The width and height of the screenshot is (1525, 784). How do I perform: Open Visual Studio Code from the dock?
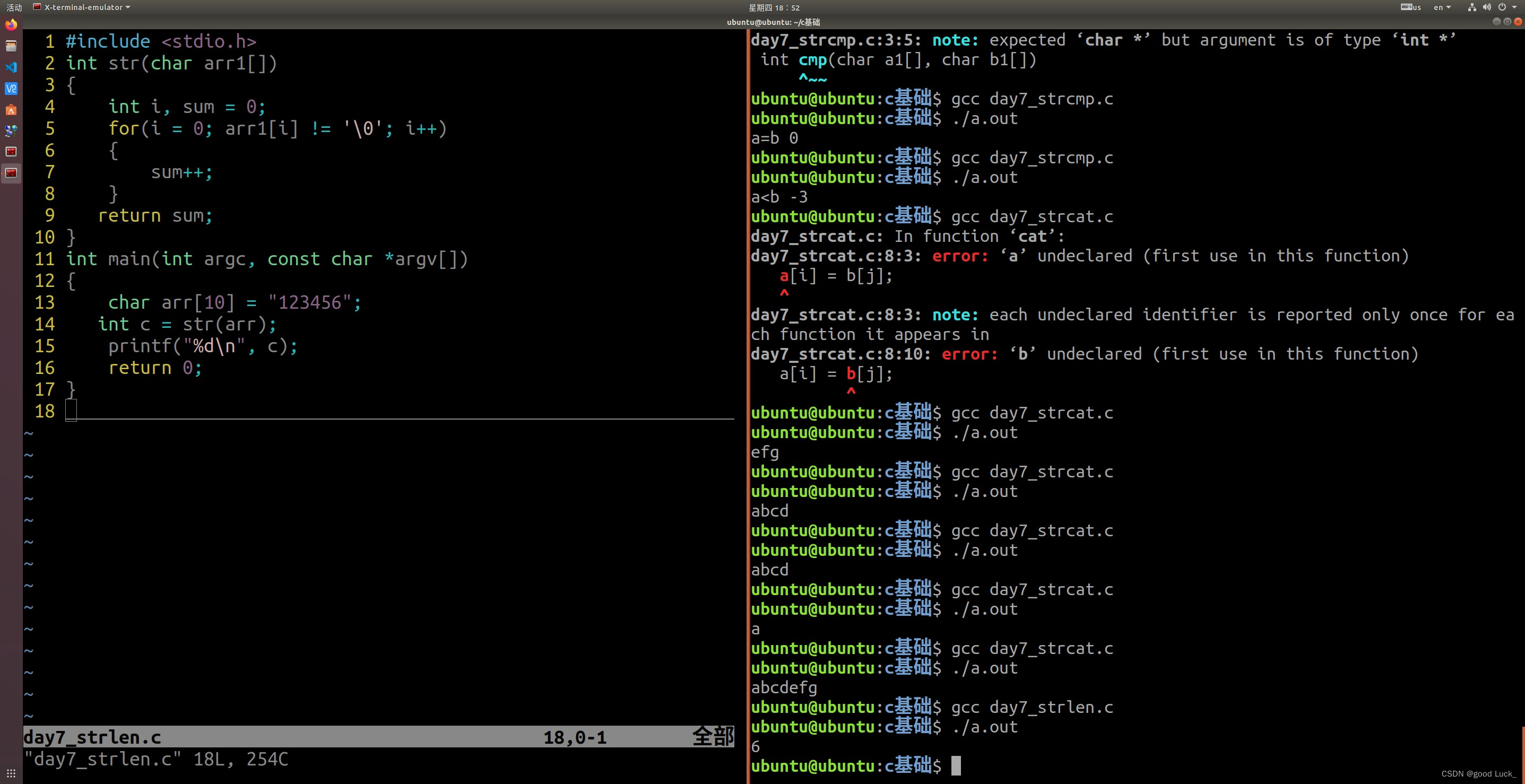coord(10,67)
